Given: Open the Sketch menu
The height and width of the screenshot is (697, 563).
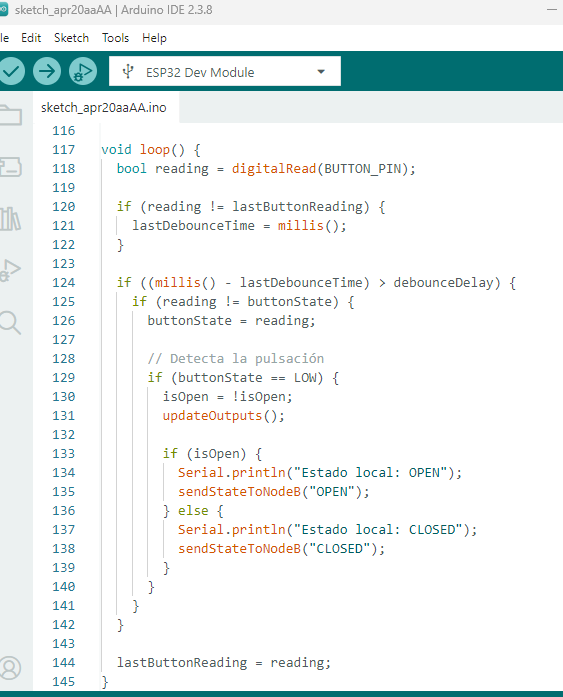Looking at the screenshot, I should (x=72, y=38).
